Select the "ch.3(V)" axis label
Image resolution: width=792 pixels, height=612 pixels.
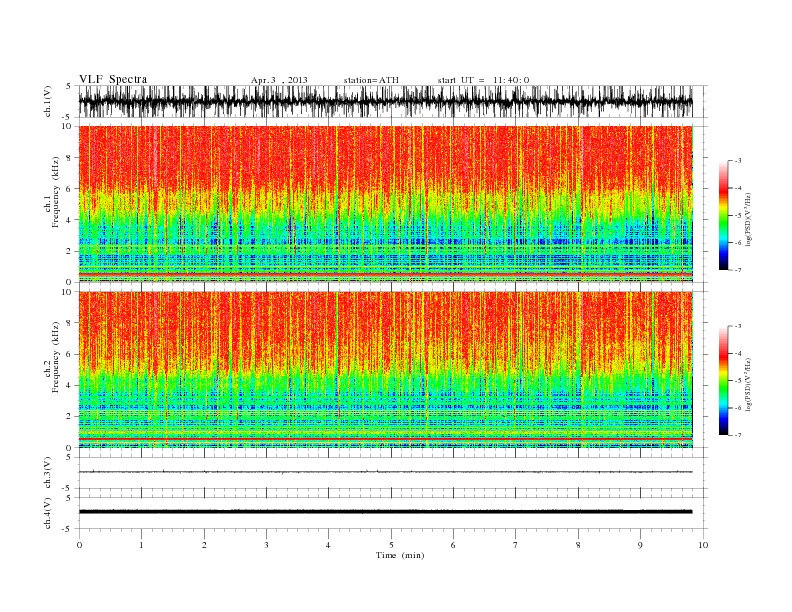[x=48, y=473]
